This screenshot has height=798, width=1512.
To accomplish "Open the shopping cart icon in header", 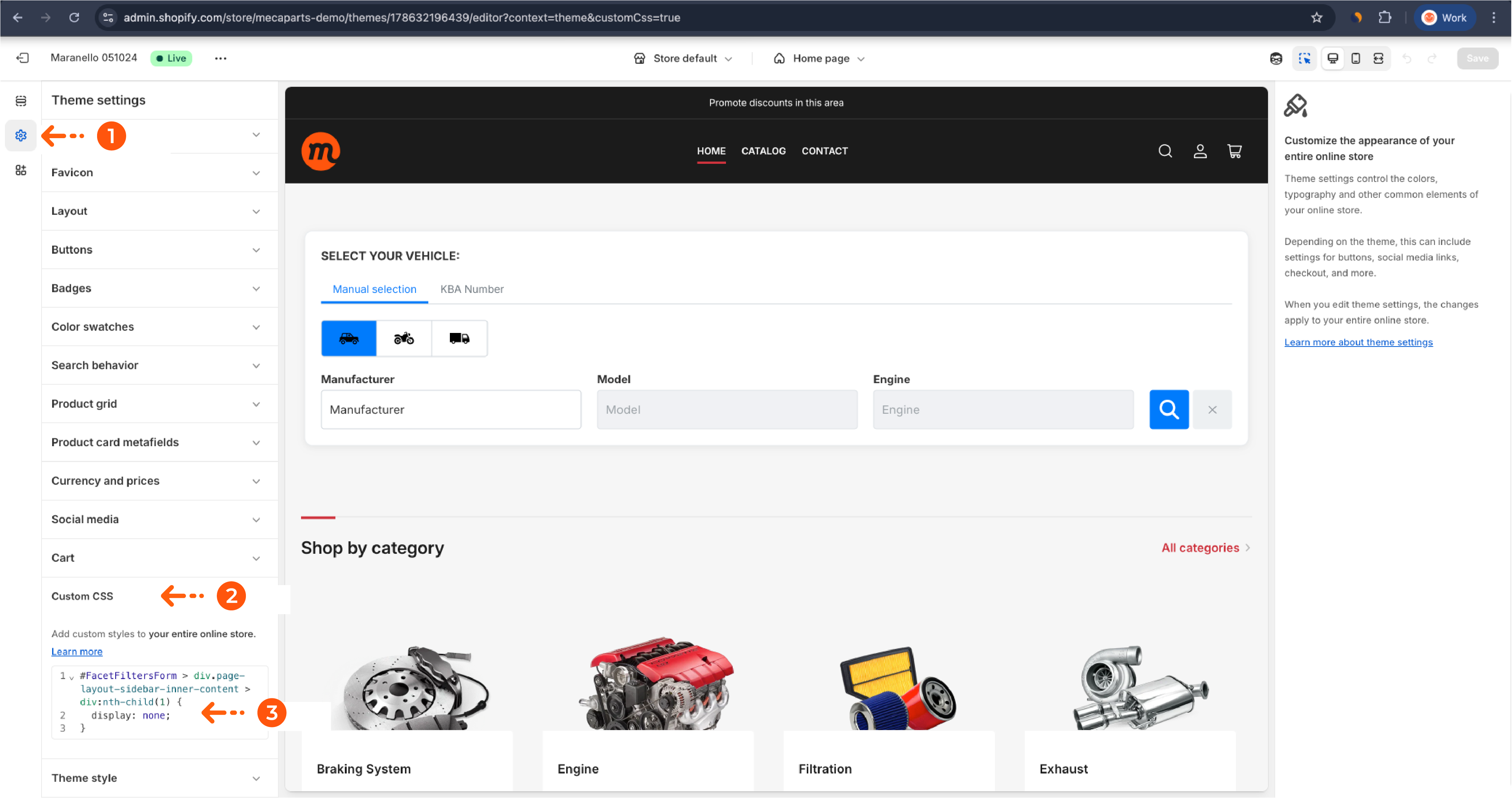I will [x=1234, y=151].
